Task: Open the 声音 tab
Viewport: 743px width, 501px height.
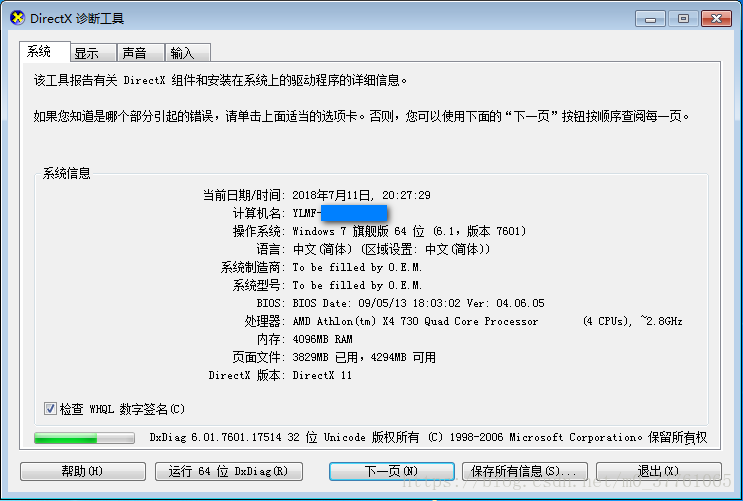Action: pyautogui.click(x=141, y=53)
